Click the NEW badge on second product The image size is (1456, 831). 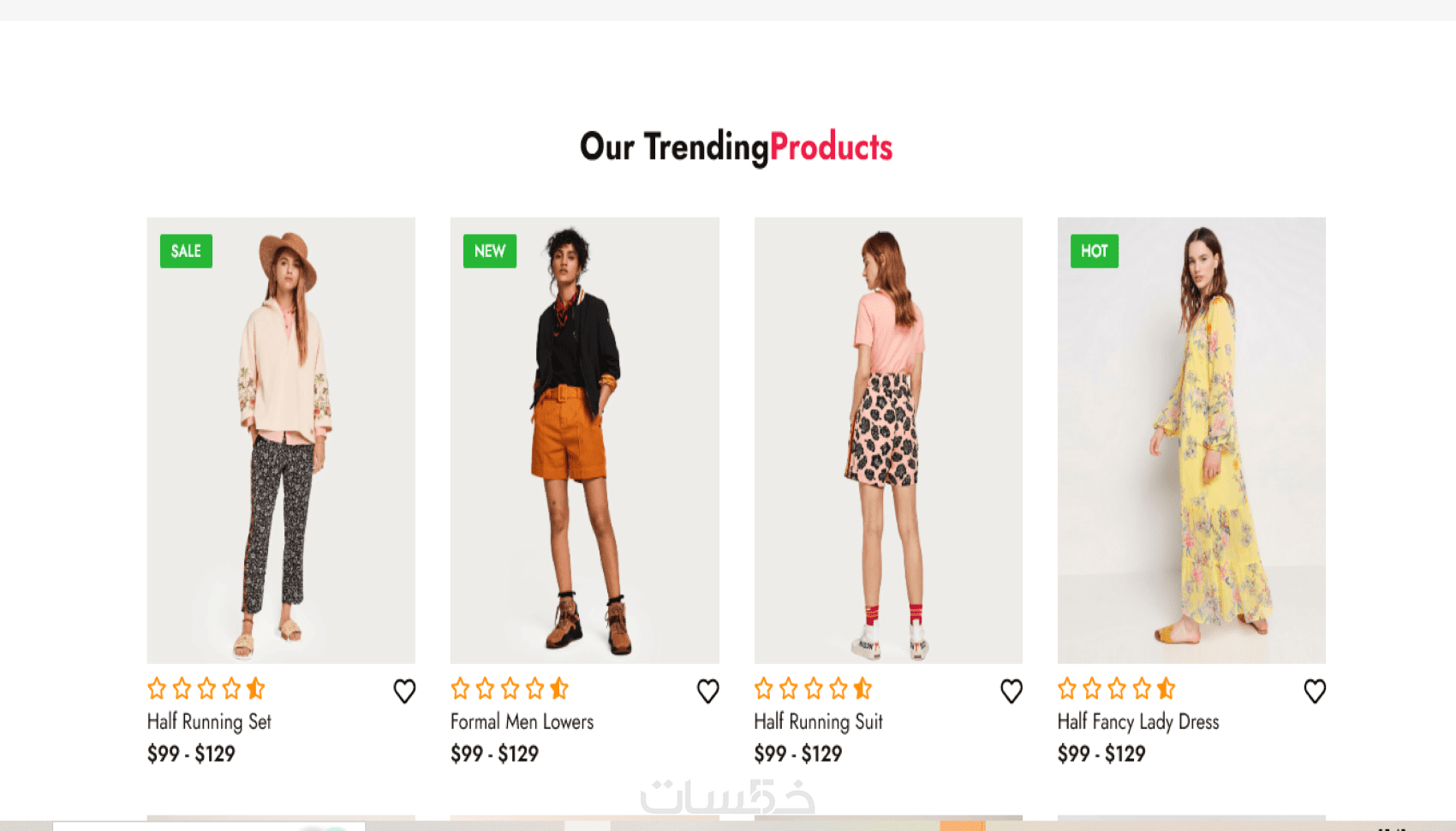490,251
